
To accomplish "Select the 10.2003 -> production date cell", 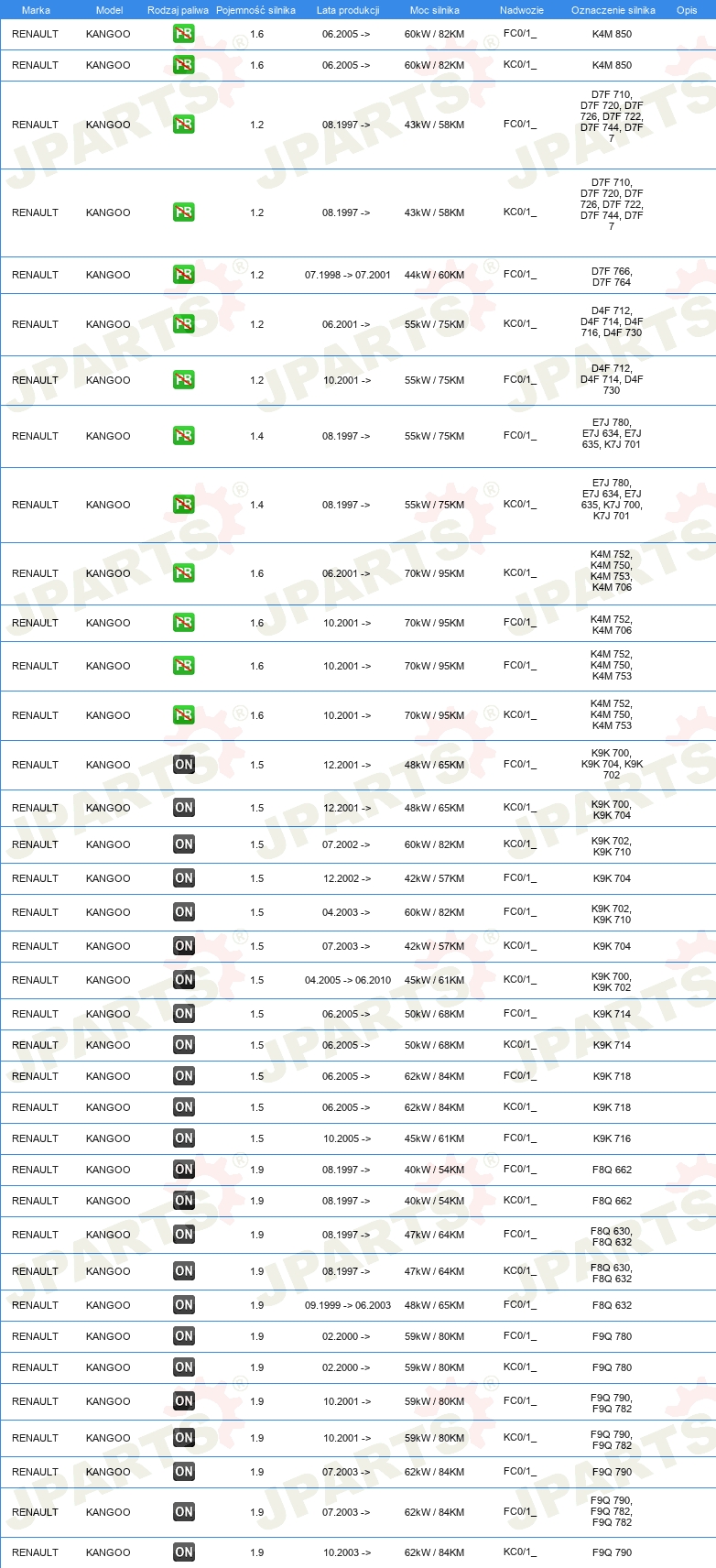I will 347,1552.
